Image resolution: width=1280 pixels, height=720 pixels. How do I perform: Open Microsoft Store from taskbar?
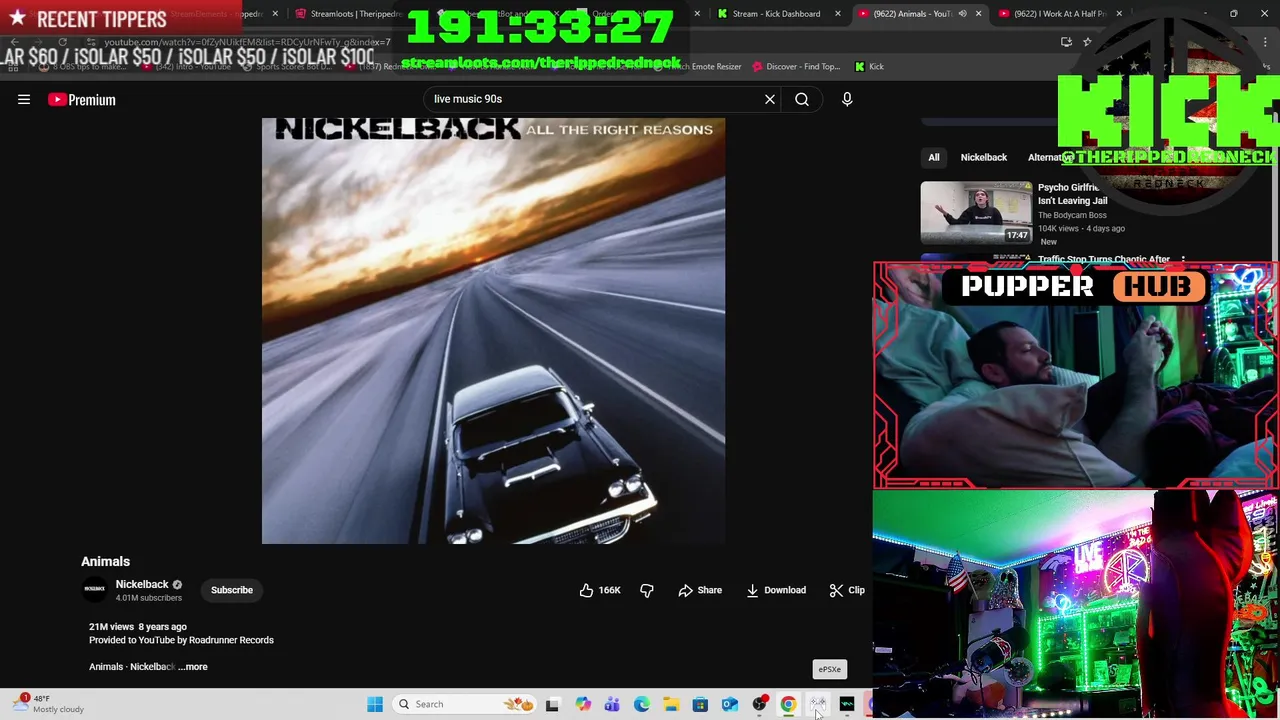click(700, 704)
